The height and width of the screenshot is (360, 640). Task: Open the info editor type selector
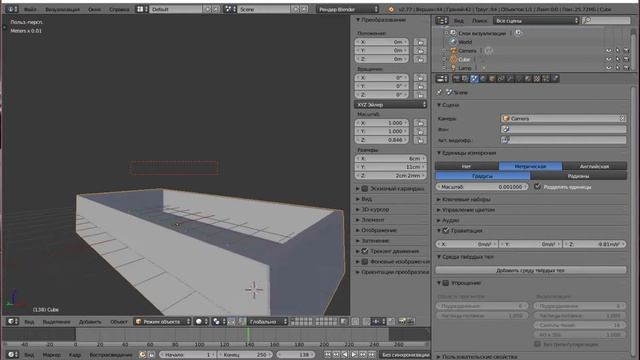click(x=11, y=9)
